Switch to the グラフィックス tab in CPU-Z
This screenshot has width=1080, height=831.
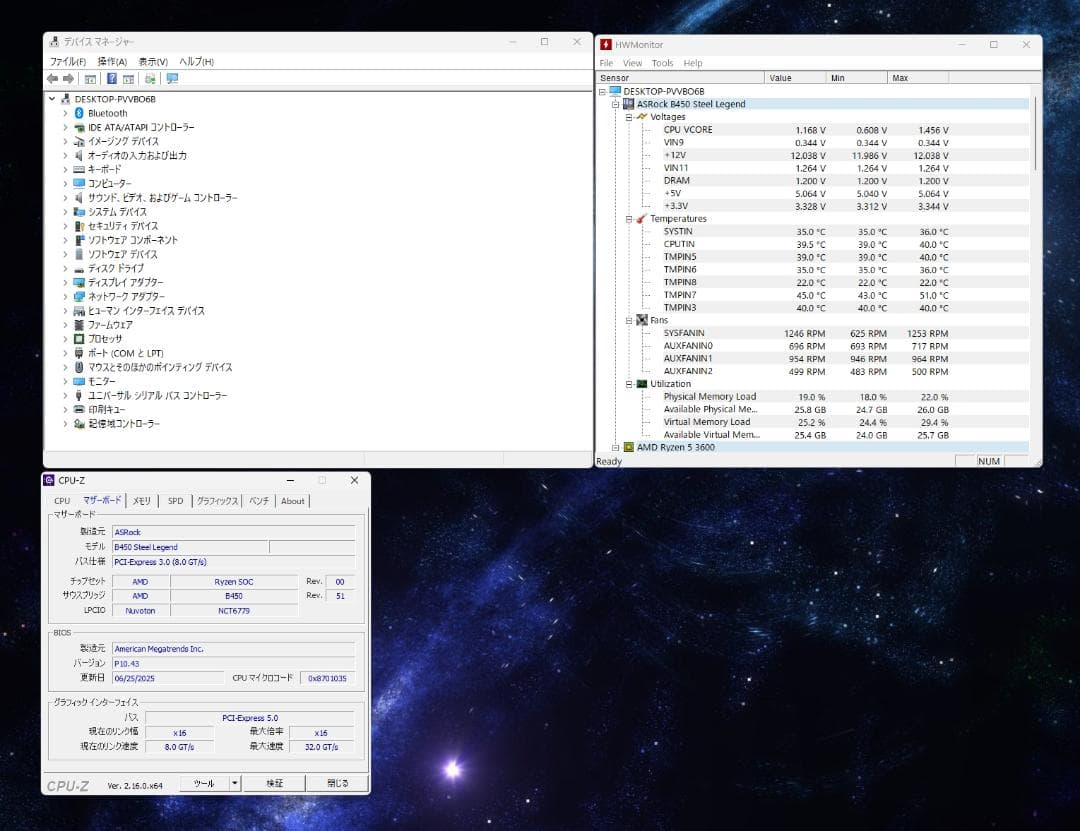click(x=218, y=501)
